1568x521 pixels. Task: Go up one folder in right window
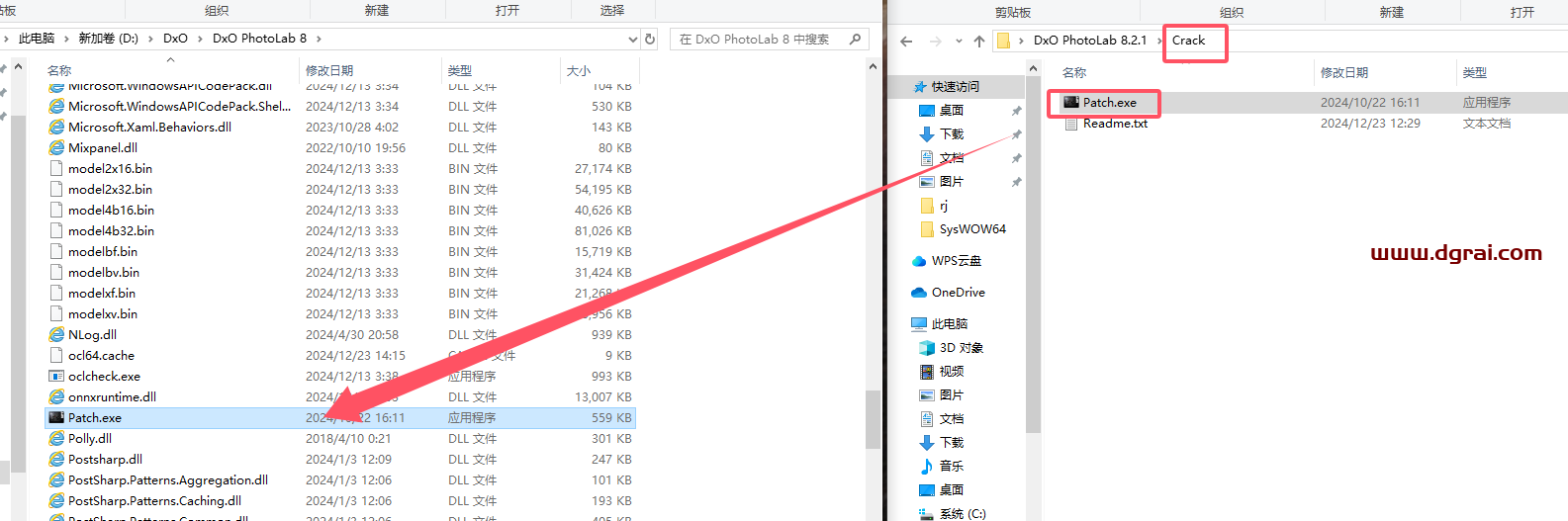point(979,41)
